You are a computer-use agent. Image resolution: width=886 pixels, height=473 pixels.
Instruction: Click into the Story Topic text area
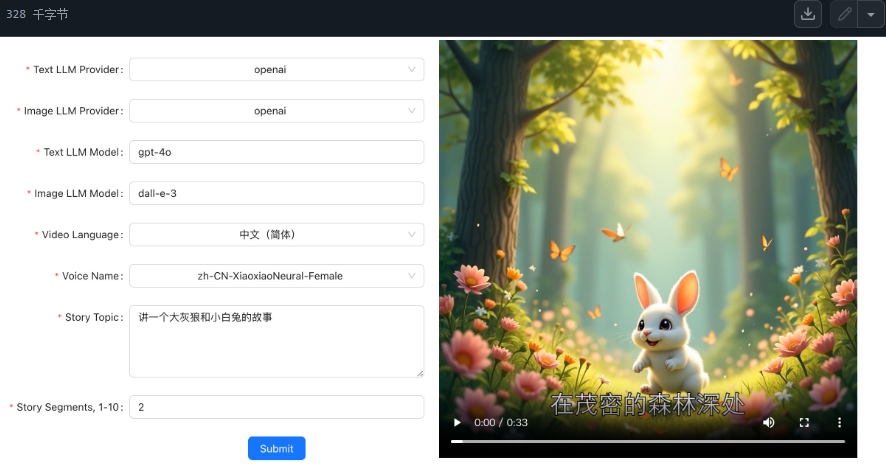(x=276, y=341)
